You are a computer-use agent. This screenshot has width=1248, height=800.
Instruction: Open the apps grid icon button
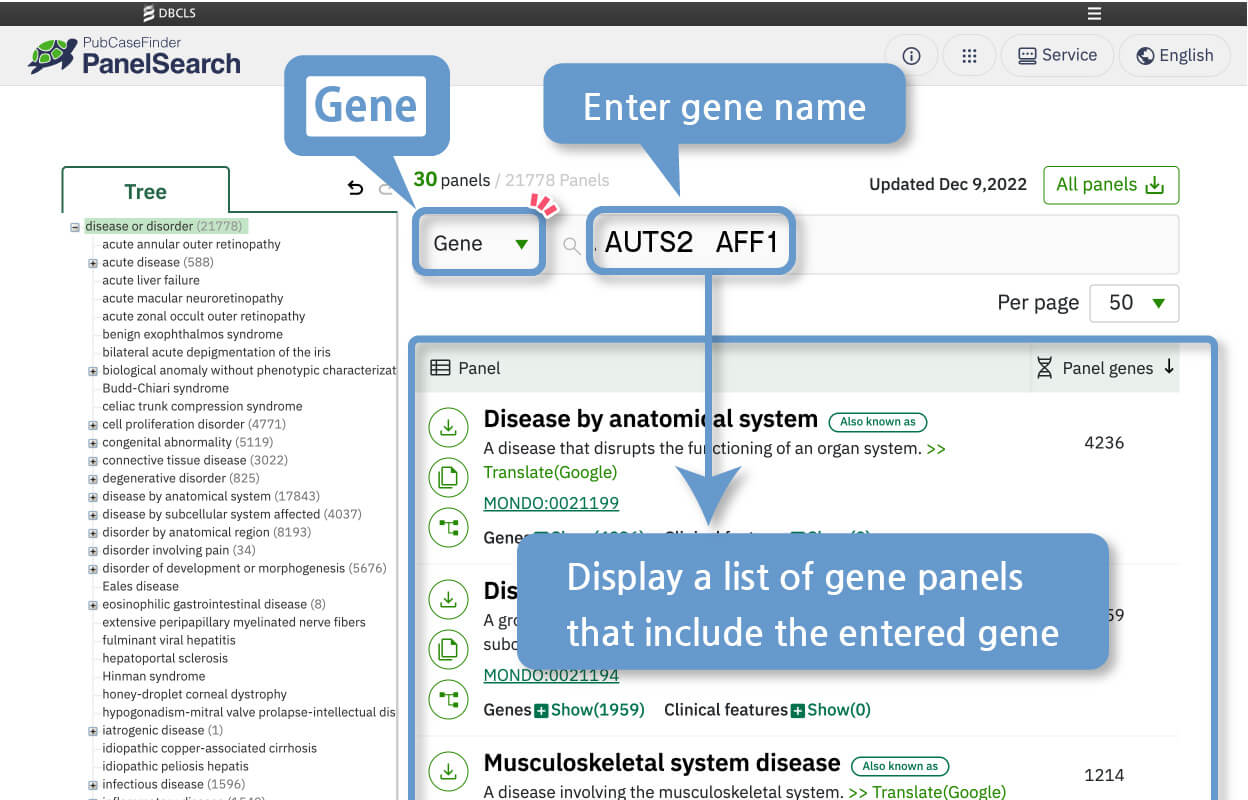(x=969, y=56)
